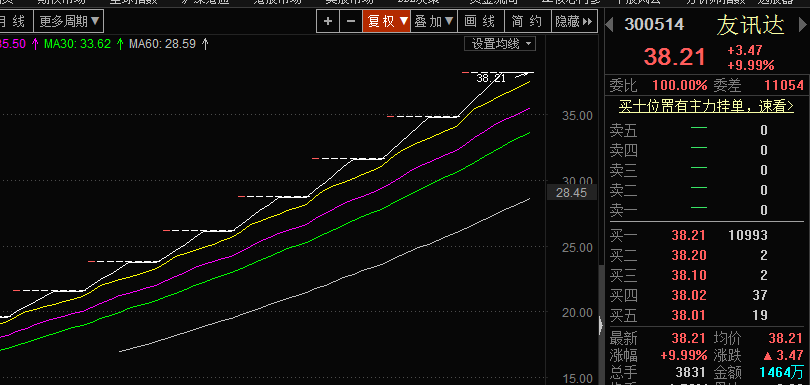Toggle 简约 simple view mode

pyautogui.click(x=527, y=22)
